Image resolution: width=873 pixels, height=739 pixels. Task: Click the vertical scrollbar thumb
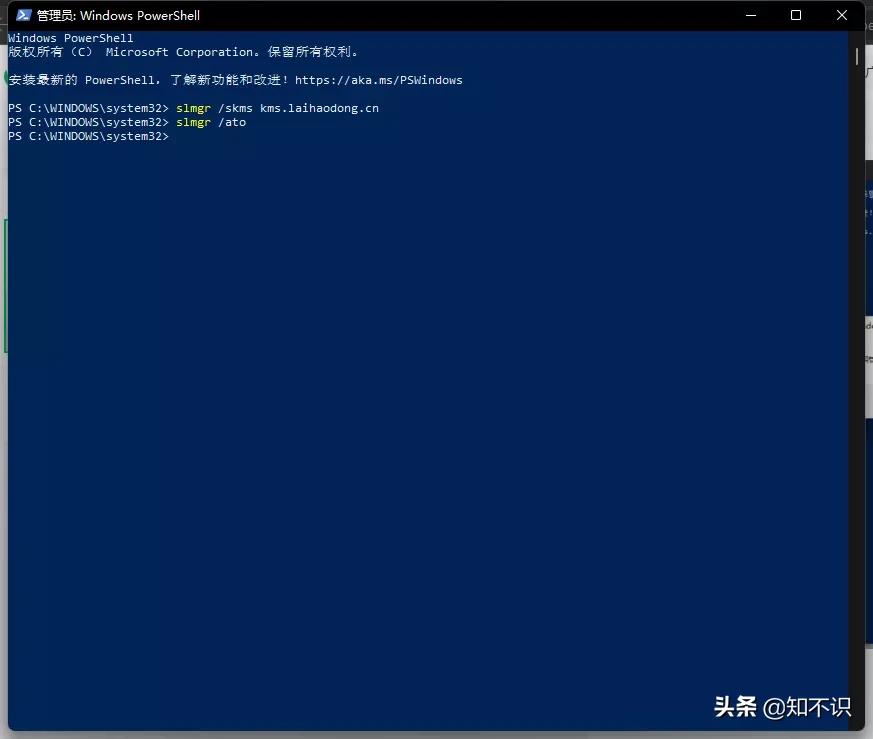coord(856,56)
